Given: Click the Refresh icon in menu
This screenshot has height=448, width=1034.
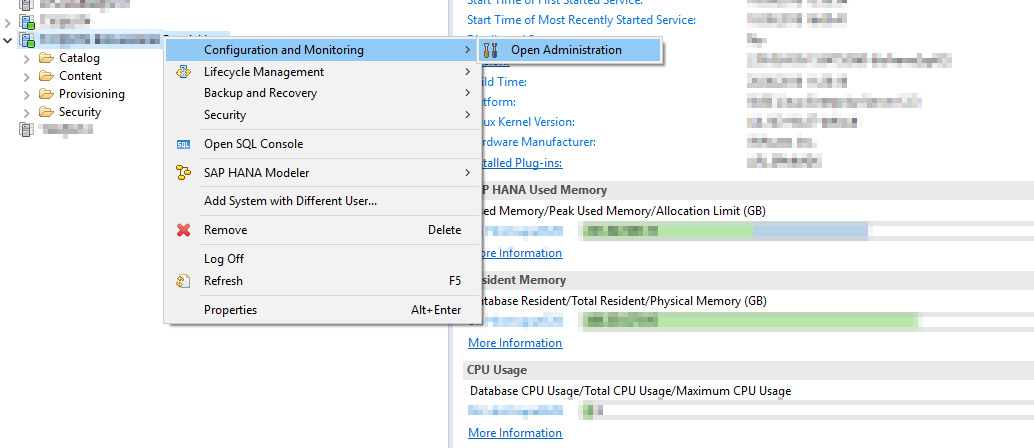Looking at the screenshot, I should 183,281.
